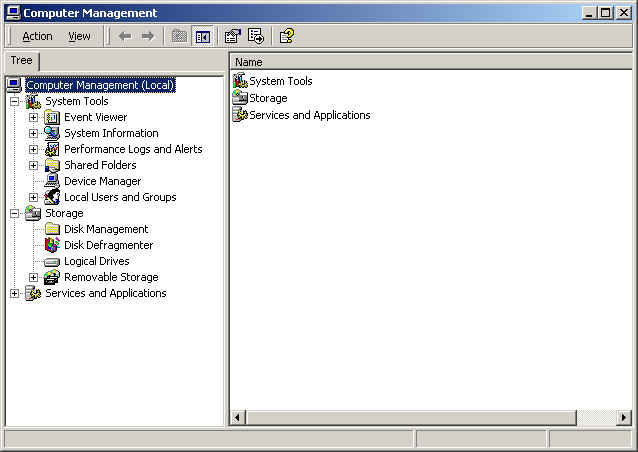This screenshot has width=638, height=452.
Task: Select Shared Folders label in tree
Action: 100,165
